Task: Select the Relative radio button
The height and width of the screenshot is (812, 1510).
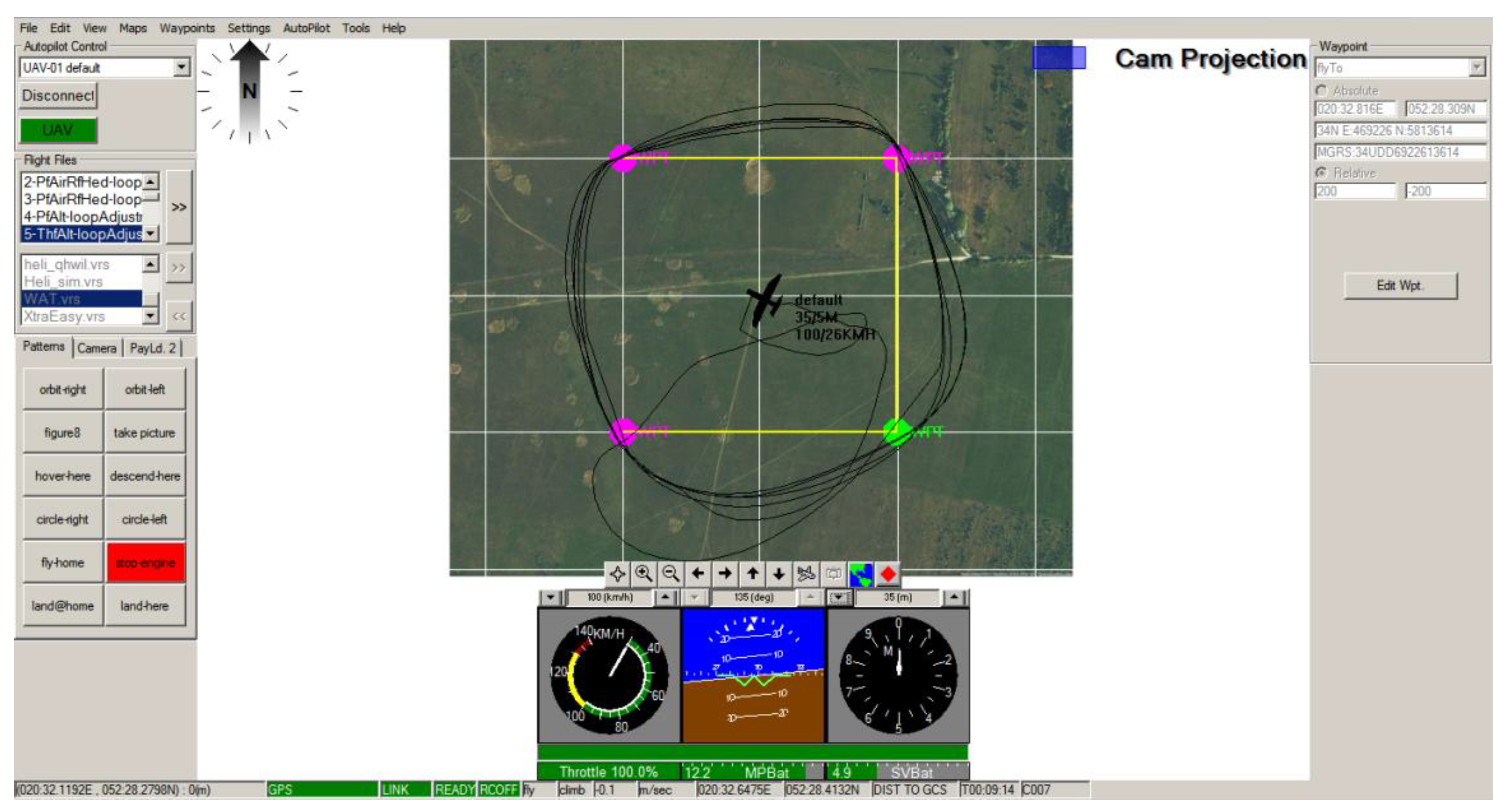Action: [x=1321, y=172]
